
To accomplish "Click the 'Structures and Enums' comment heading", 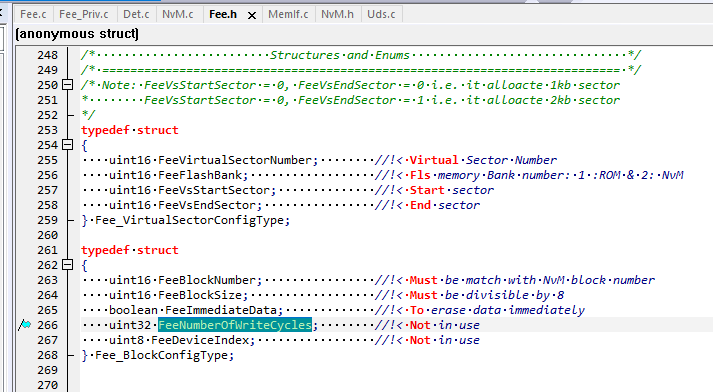I will click(x=340, y=55).
